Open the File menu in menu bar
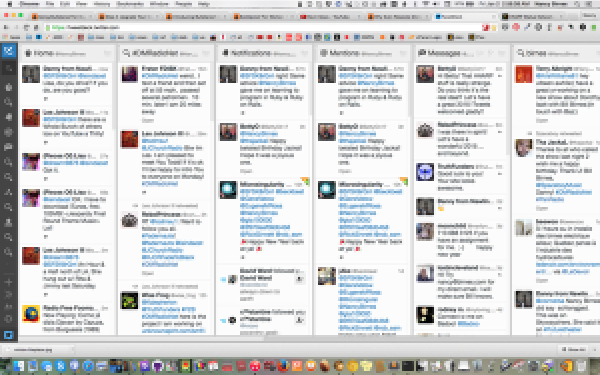Image resolution: width=600 pixels, height=375 pixels. tap(50, 4)
